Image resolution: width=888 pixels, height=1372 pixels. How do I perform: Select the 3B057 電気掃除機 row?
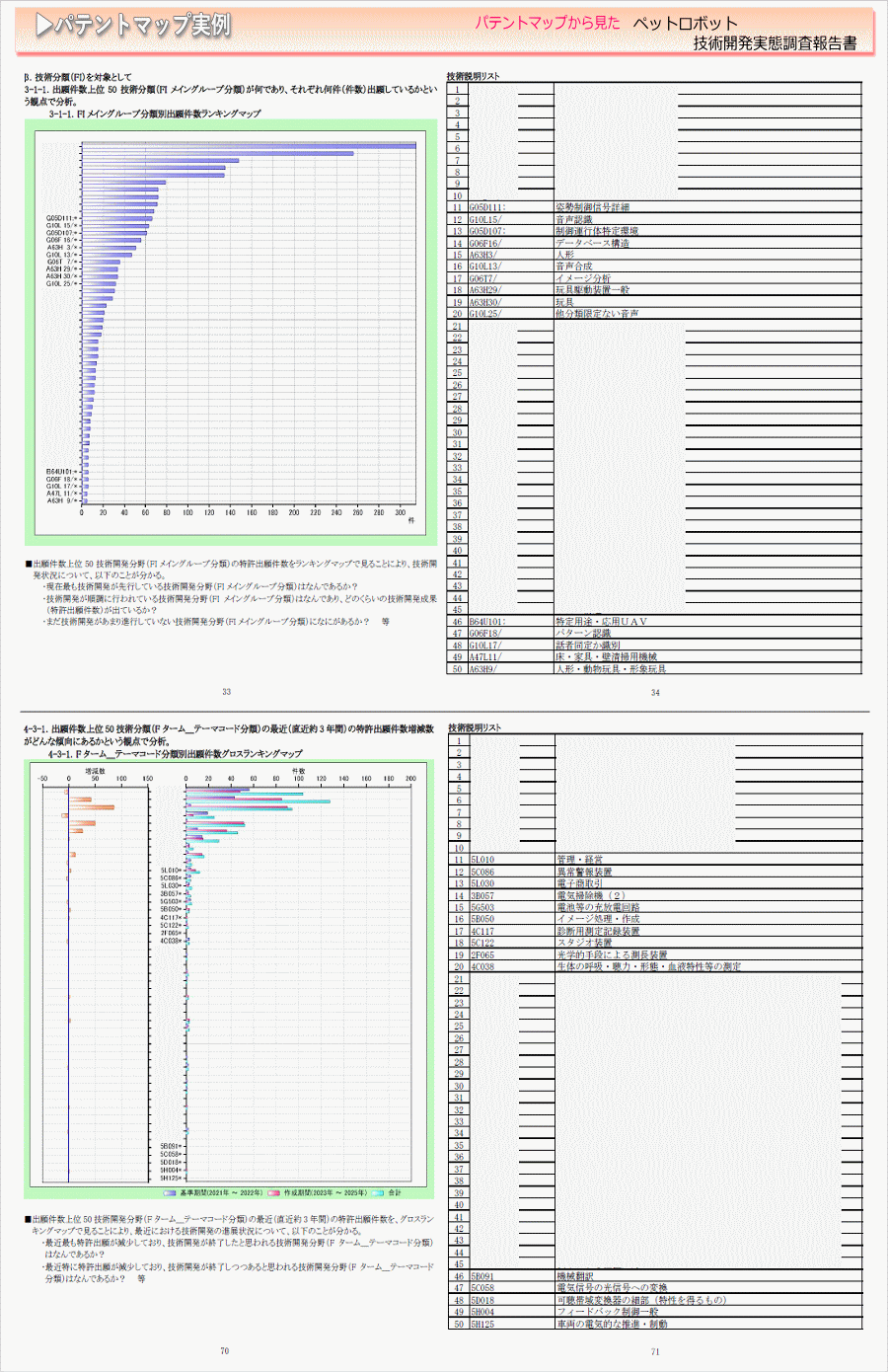coord(590,896)
